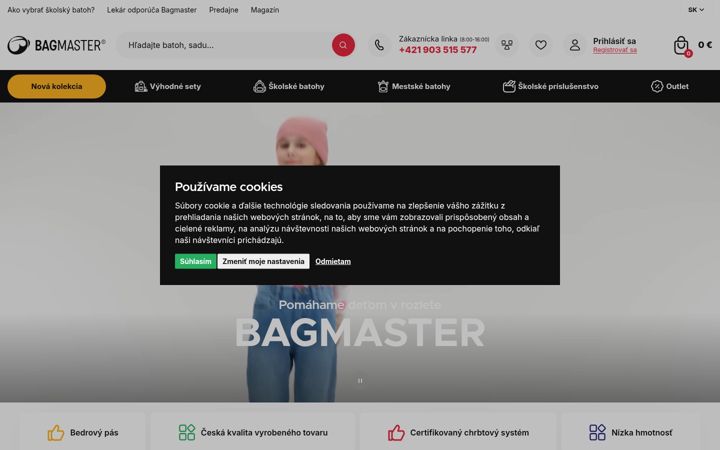Image resolution: width=720 pixels, height=450 pixels.
Task: Click the phone handset icon
Action: pos(379,45)
